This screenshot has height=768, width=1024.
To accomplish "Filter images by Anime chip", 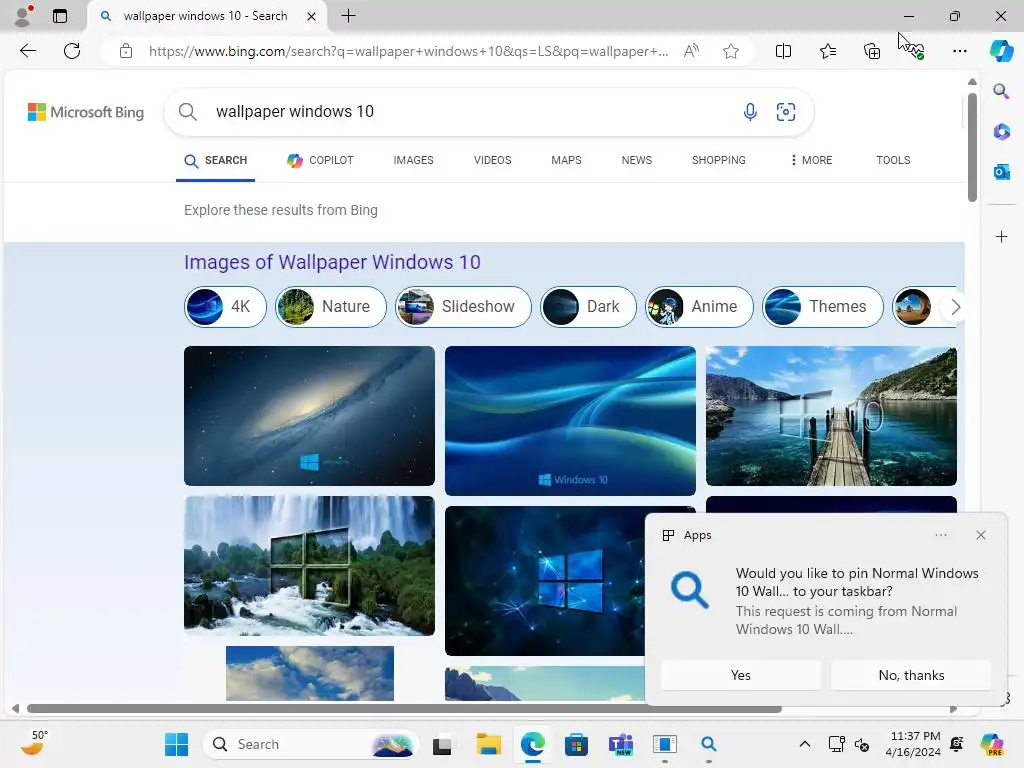I will click(699, 307).
